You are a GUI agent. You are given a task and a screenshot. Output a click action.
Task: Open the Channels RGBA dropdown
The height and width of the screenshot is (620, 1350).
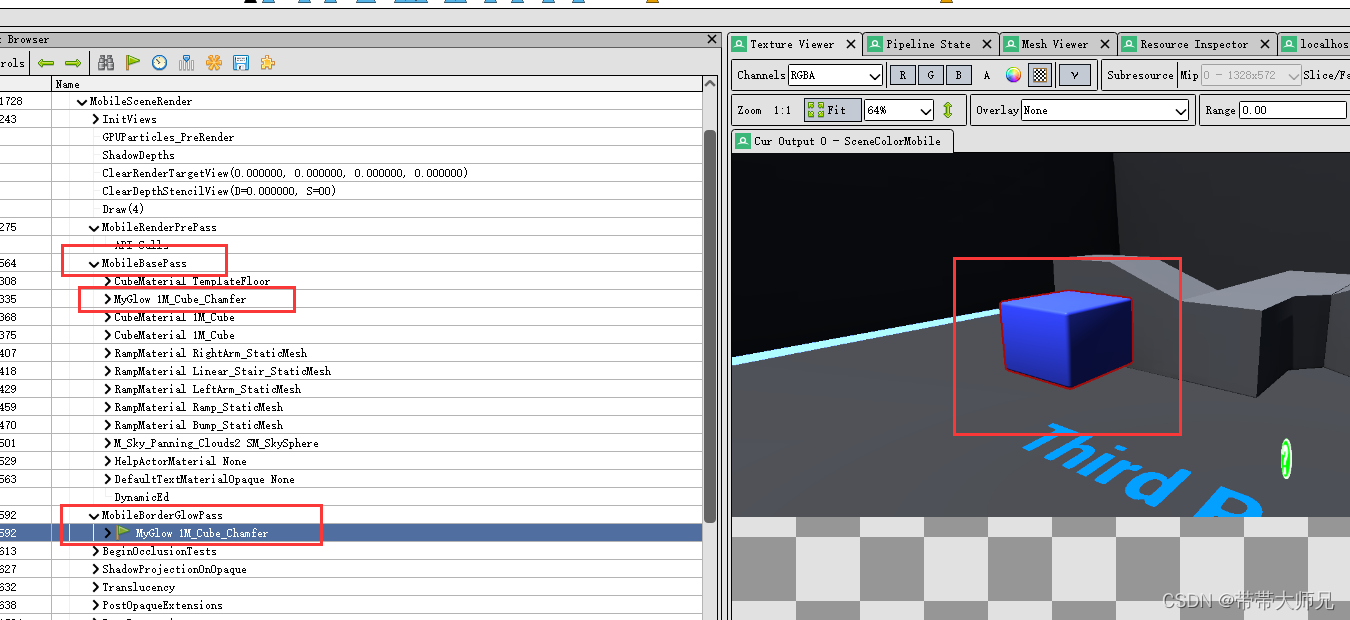[835, 75]
